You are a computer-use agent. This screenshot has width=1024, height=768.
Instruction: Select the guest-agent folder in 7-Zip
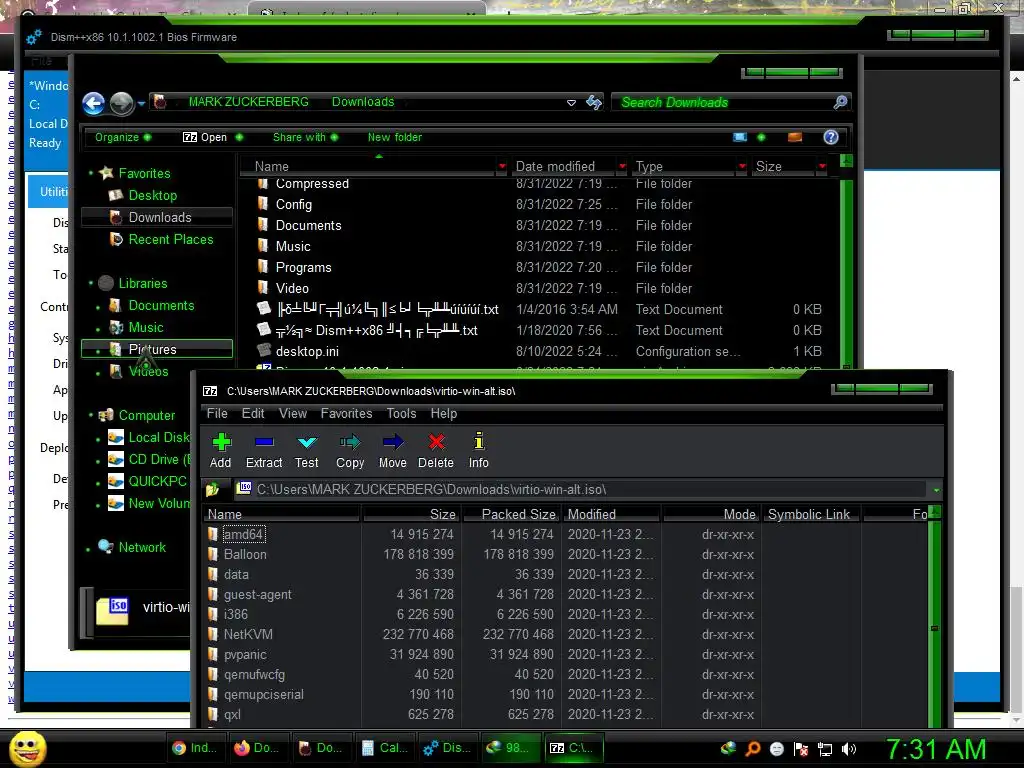pyautogui.click(x=257, y=594)
